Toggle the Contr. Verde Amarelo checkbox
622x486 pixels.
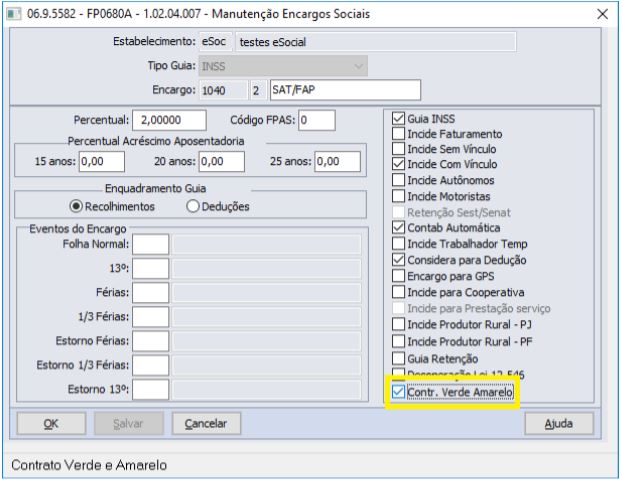pos(398,392)
